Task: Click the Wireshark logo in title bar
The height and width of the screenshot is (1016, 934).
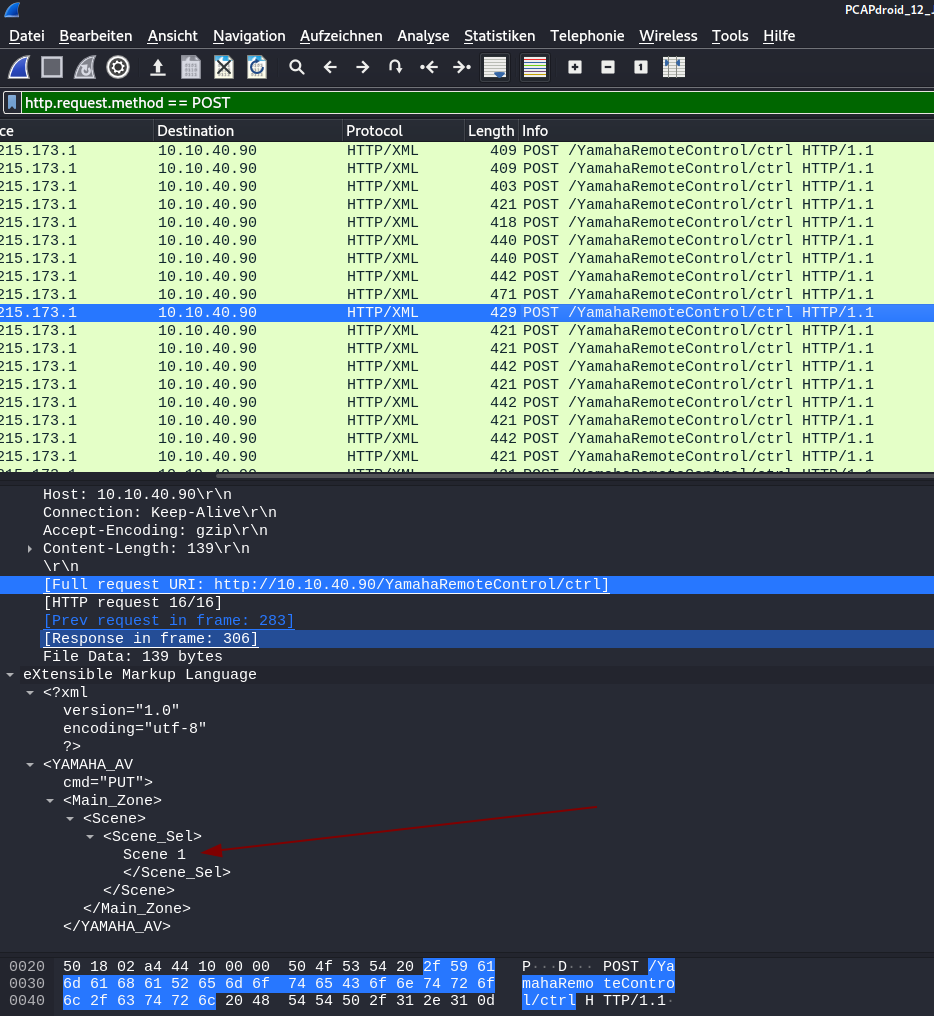Action: point(12,9)
